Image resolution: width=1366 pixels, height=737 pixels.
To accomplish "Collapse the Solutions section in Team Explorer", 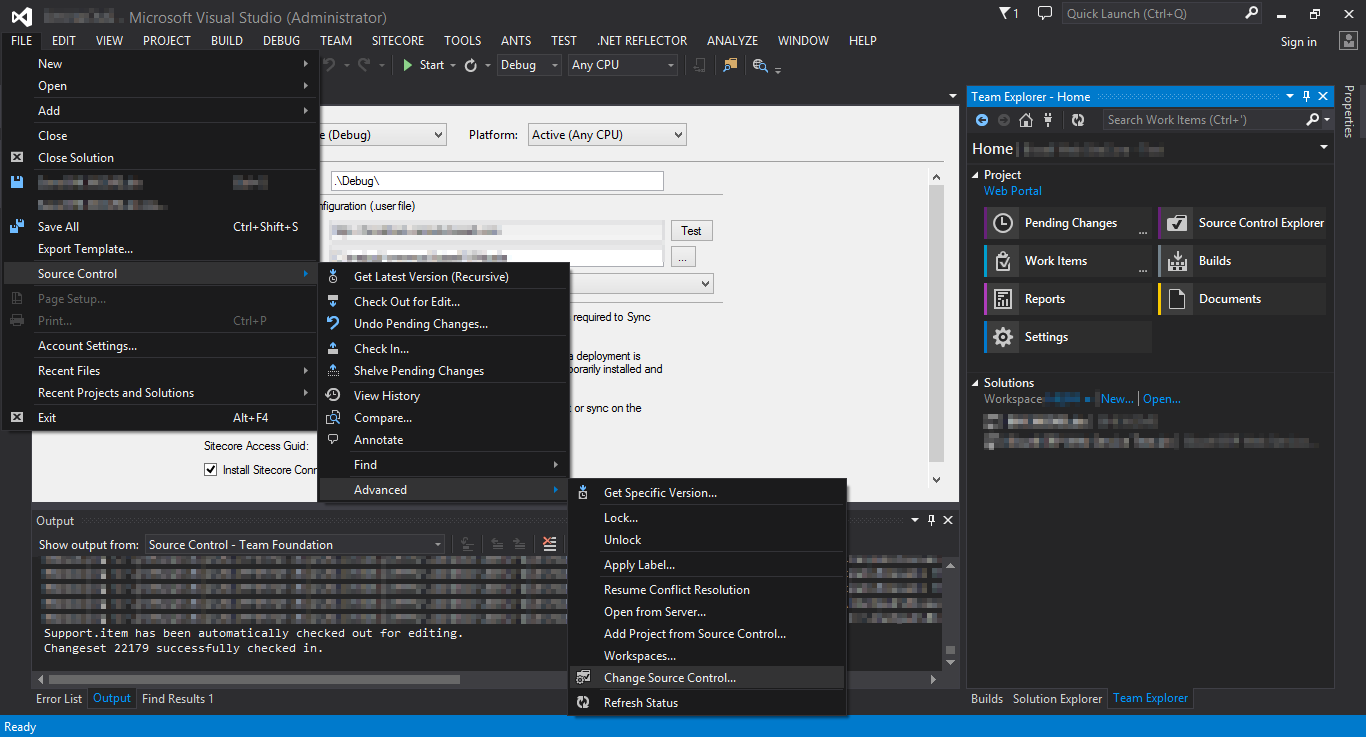I will click(x=977, y=383).
